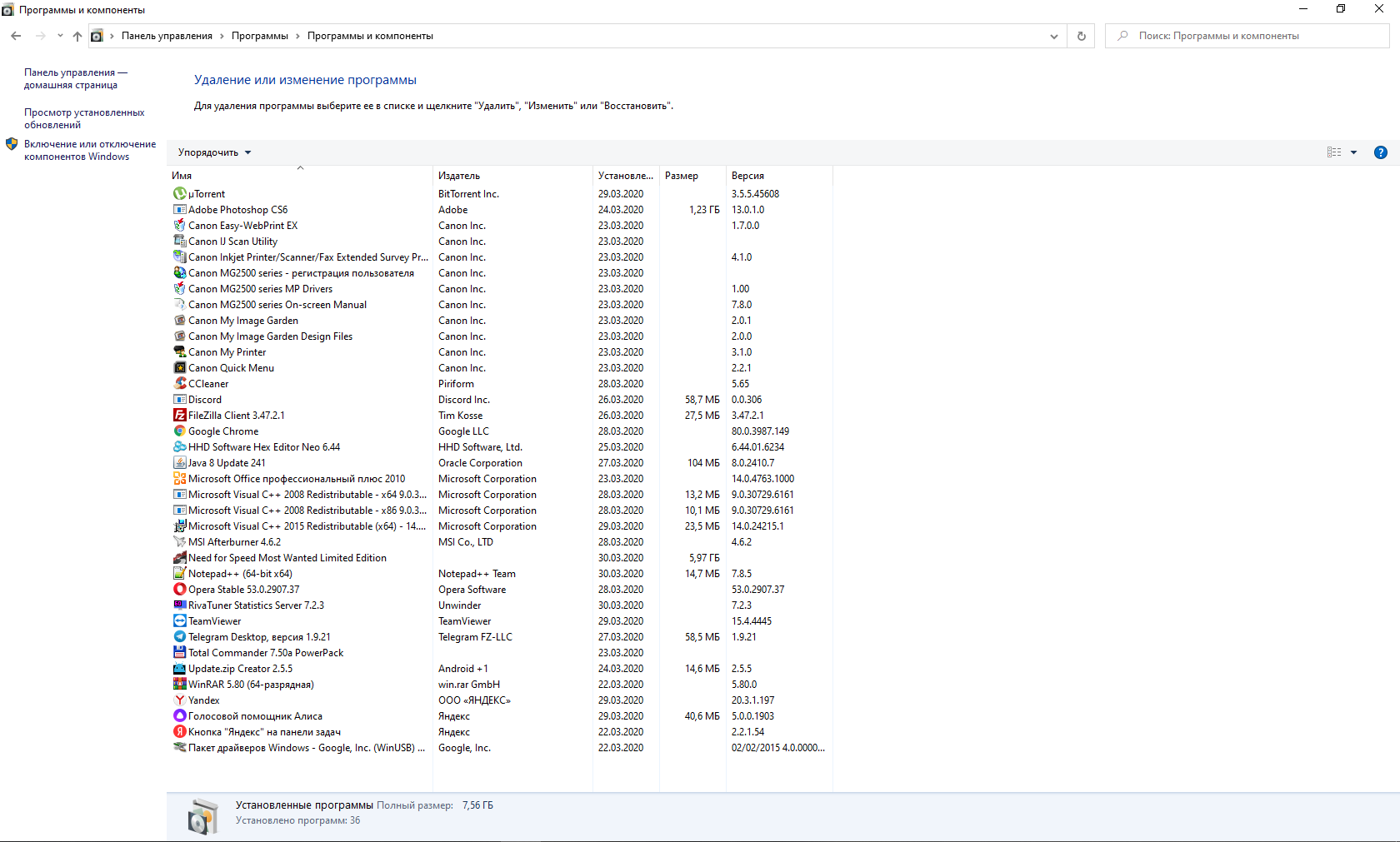Image resolution: width=1400 pixels, height=842 pixels.
Task: Open the recent locations dropdown arrow
Action: 60,36
